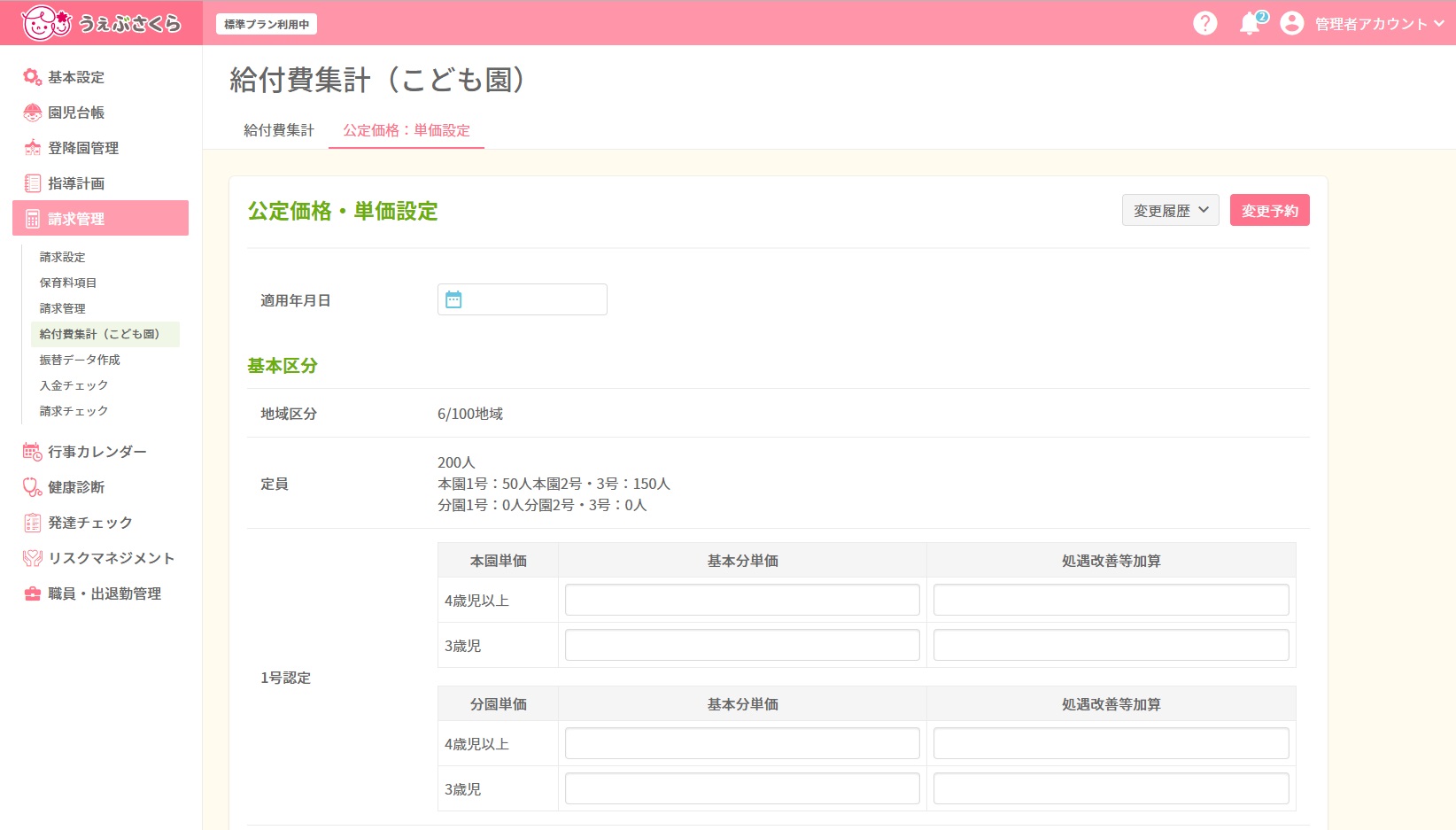Click 分園 4歳児以上 基本分単価 input
The height and width of the screenshot is (830, 1456).
(x=742, y=743)
